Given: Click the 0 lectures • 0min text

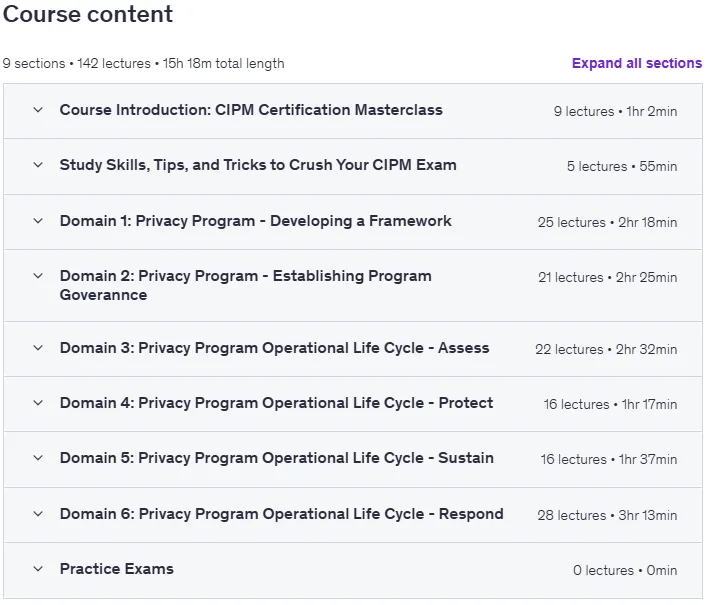Looking at the screenshot, I should pyautogui.click(x=625, y=570).
